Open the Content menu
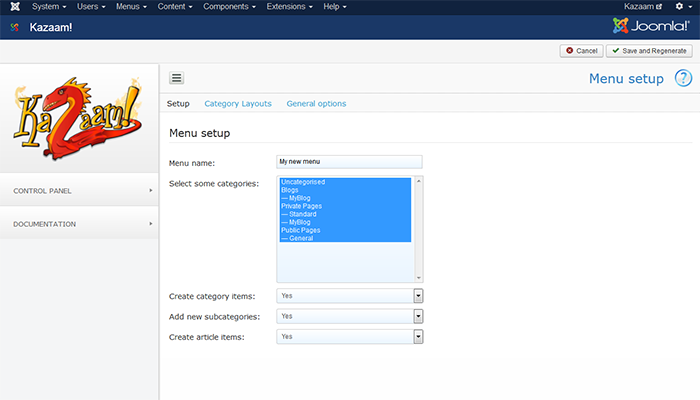700x400 pixels. coord(175,6)
